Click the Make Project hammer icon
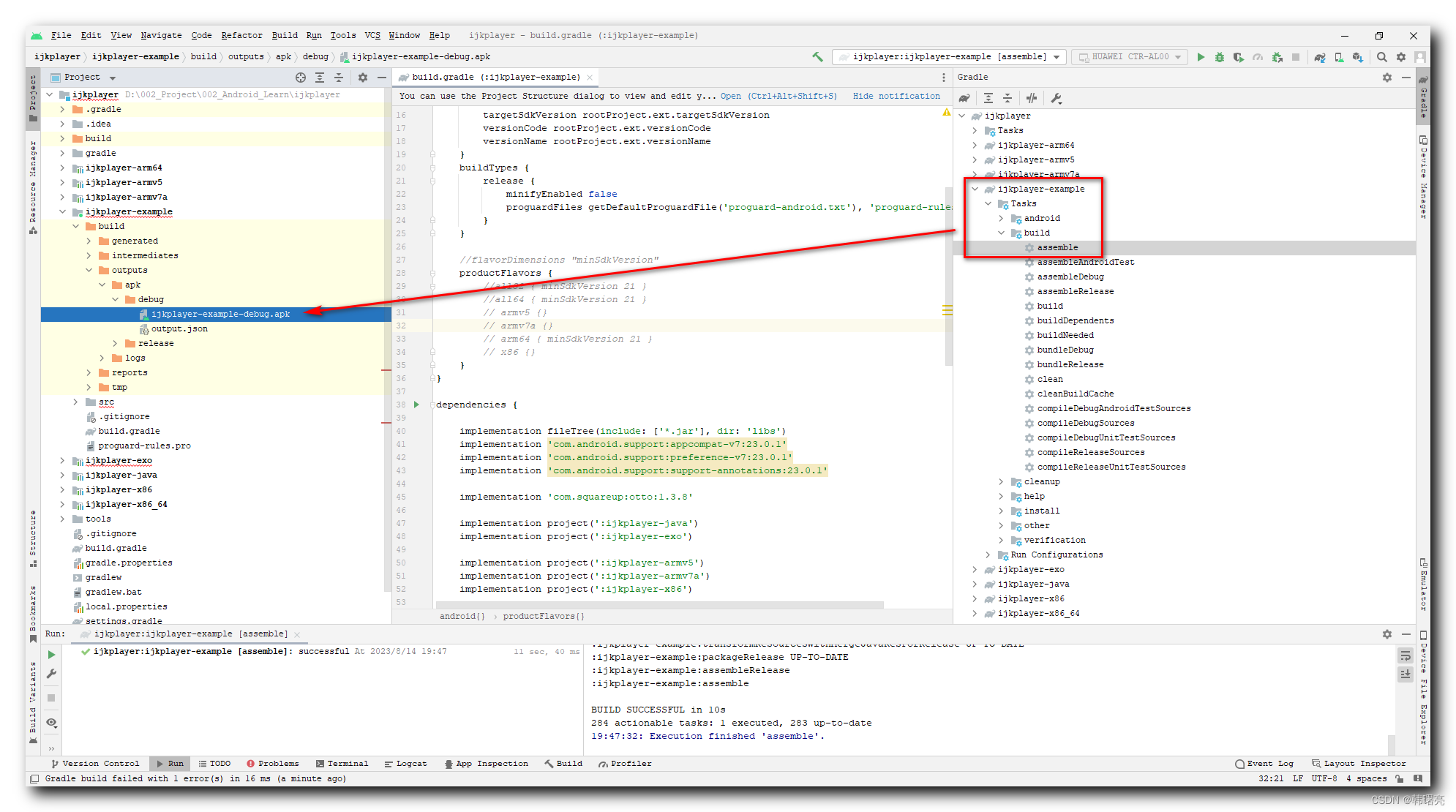Viewport: 1456px width, 812px height. (x=817, y=57)
